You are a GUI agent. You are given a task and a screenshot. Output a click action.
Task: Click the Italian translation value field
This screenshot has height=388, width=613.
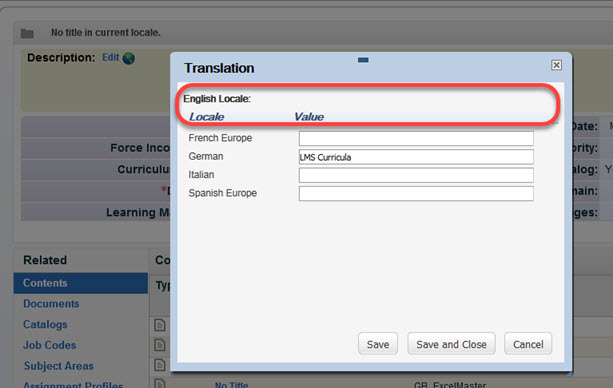click(x=416, y=175)
